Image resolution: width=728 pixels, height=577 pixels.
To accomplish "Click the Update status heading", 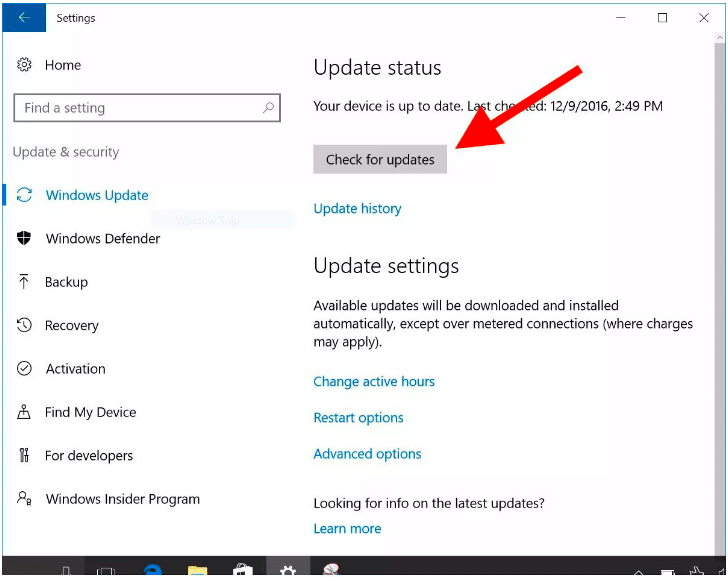I will [377, 68].
